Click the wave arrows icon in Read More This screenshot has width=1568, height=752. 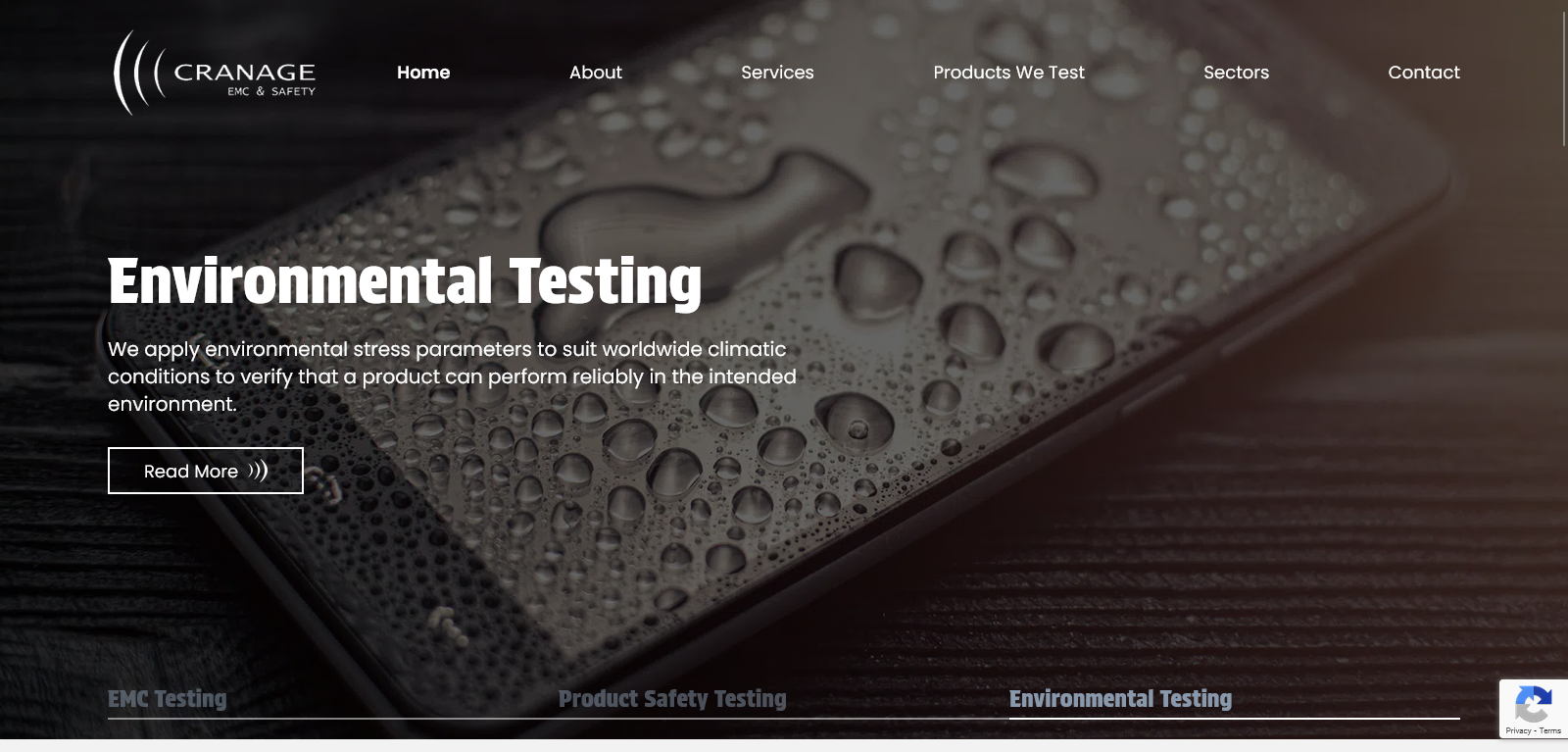258,471
